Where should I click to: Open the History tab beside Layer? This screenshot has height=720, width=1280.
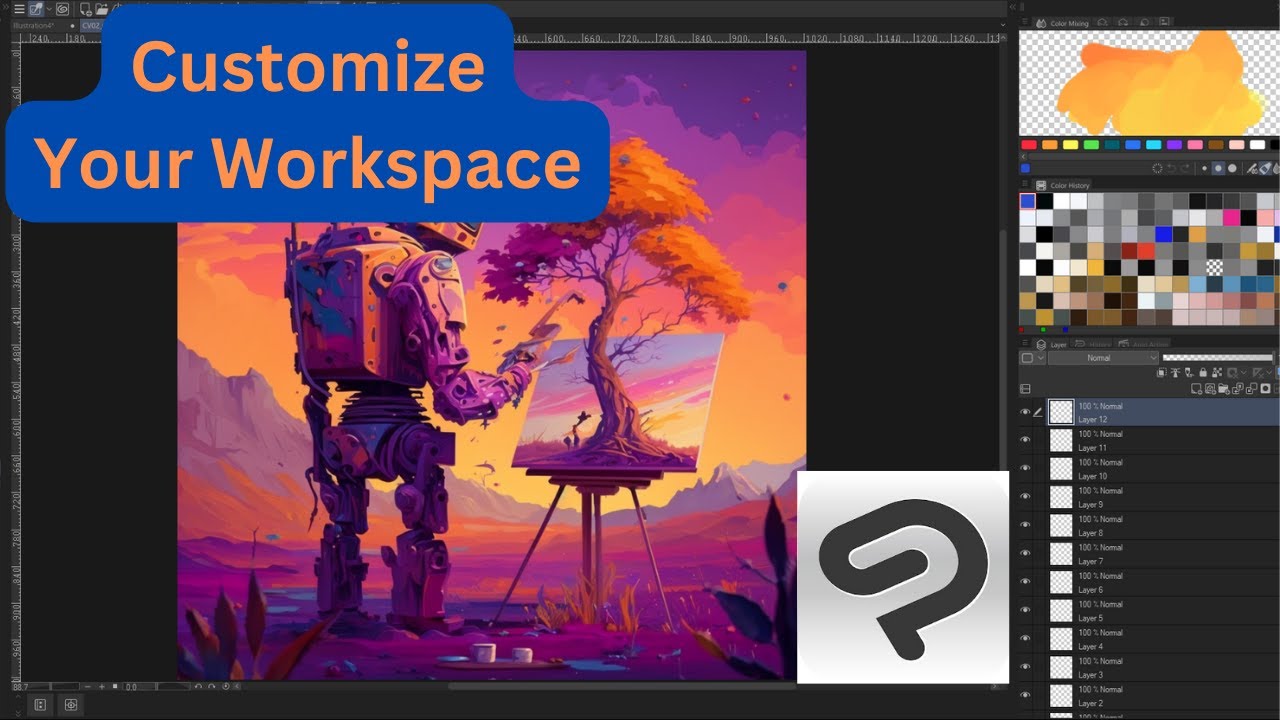coord(1092,344)
